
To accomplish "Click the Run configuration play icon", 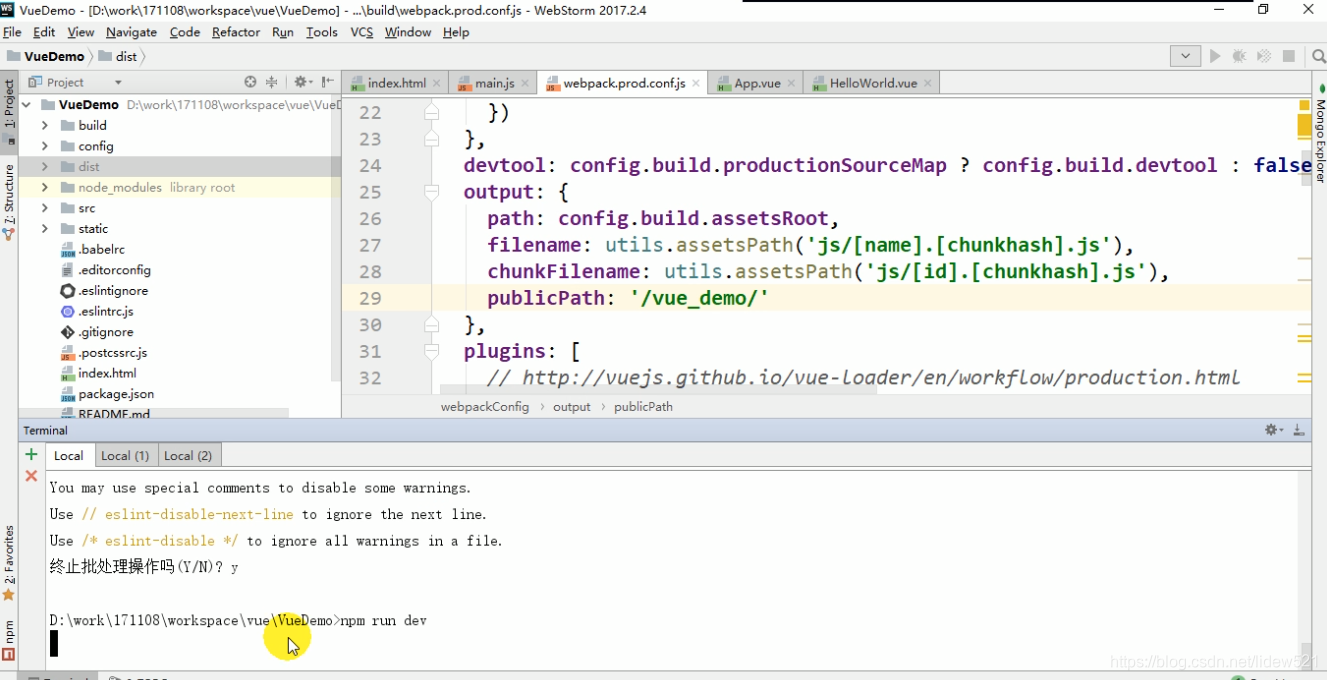I will click(x=1215, y=56).
